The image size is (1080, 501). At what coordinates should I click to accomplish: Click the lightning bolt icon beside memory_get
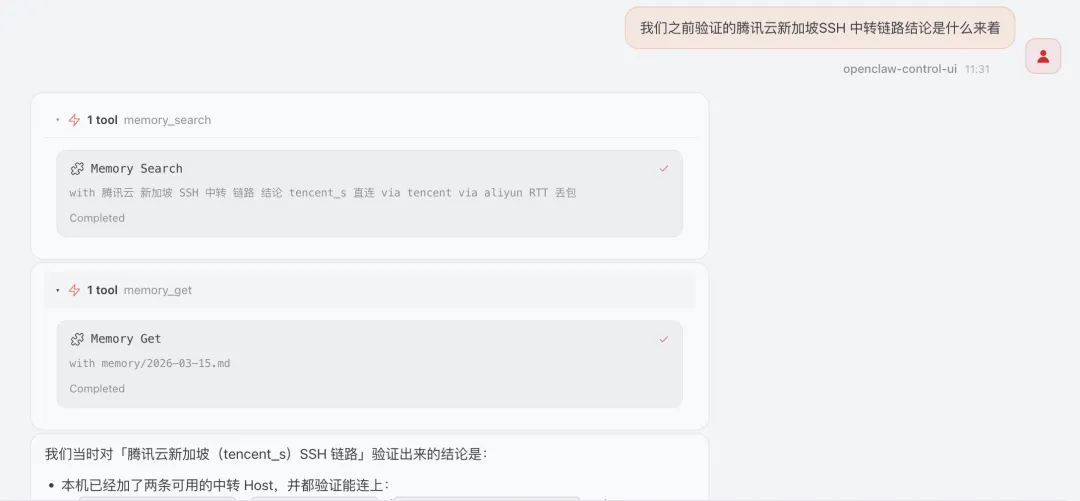74,290
